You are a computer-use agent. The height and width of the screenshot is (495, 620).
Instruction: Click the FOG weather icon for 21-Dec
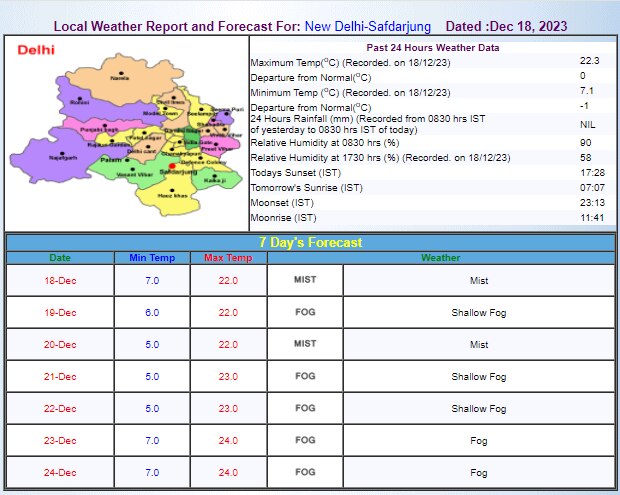pyautogui.click(x=305, y=376)
